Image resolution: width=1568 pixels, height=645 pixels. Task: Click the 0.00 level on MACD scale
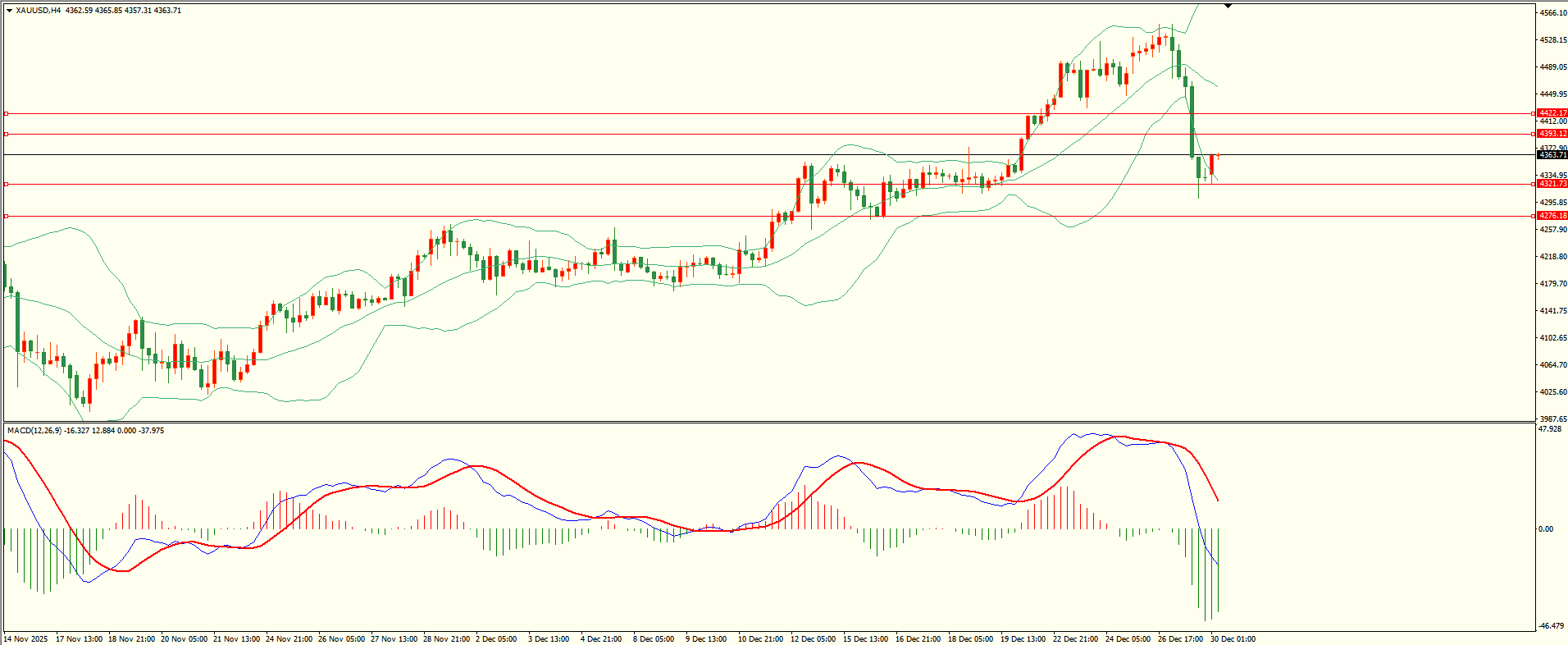pyautogui.click(x=1545, y=529)
